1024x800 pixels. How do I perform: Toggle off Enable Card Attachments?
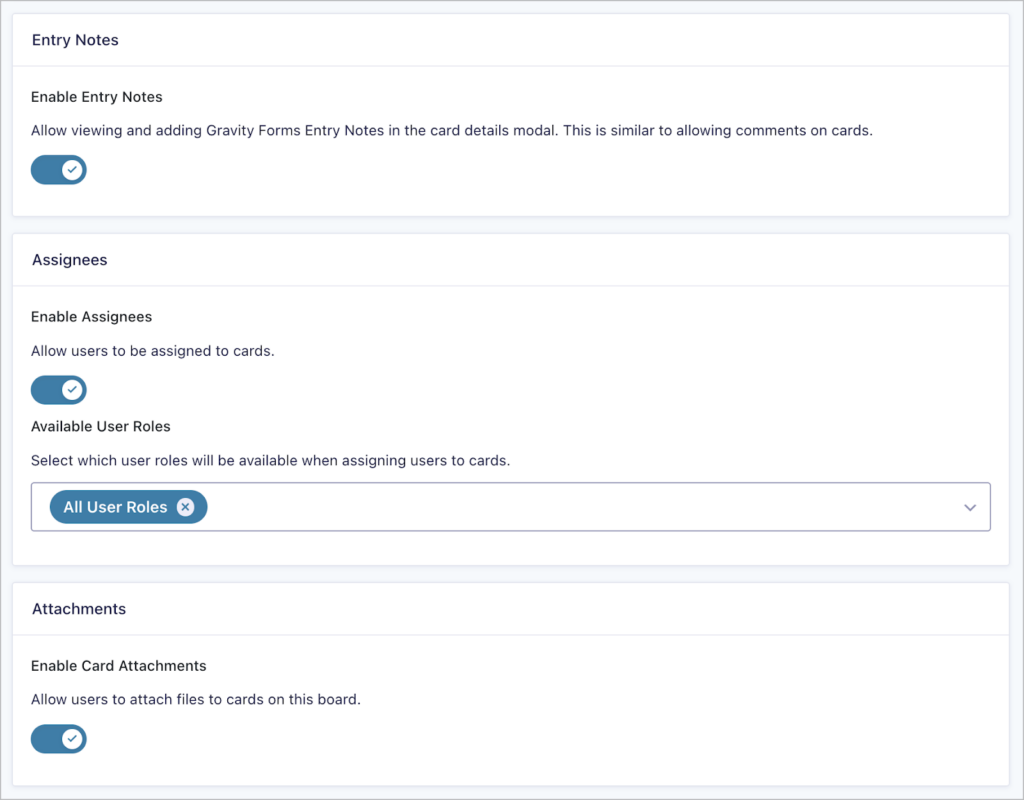[58, 739]
